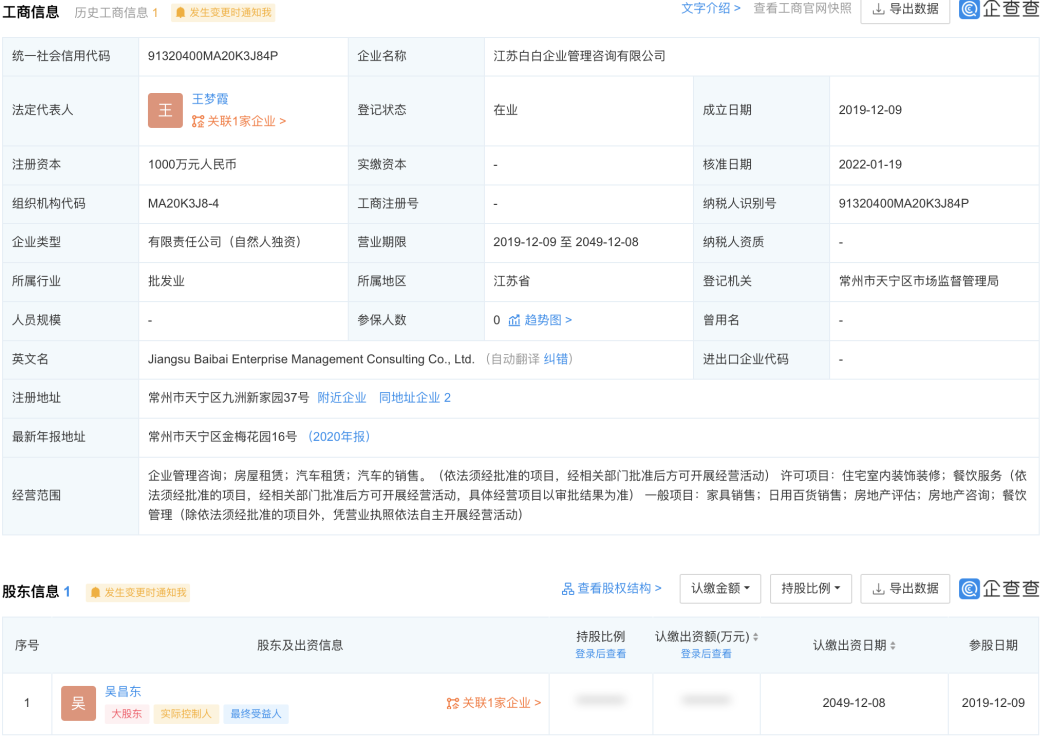Select address 常州市天宁区金梅花园16号
The image size is (1050, 744).
[x=222, y=437]
